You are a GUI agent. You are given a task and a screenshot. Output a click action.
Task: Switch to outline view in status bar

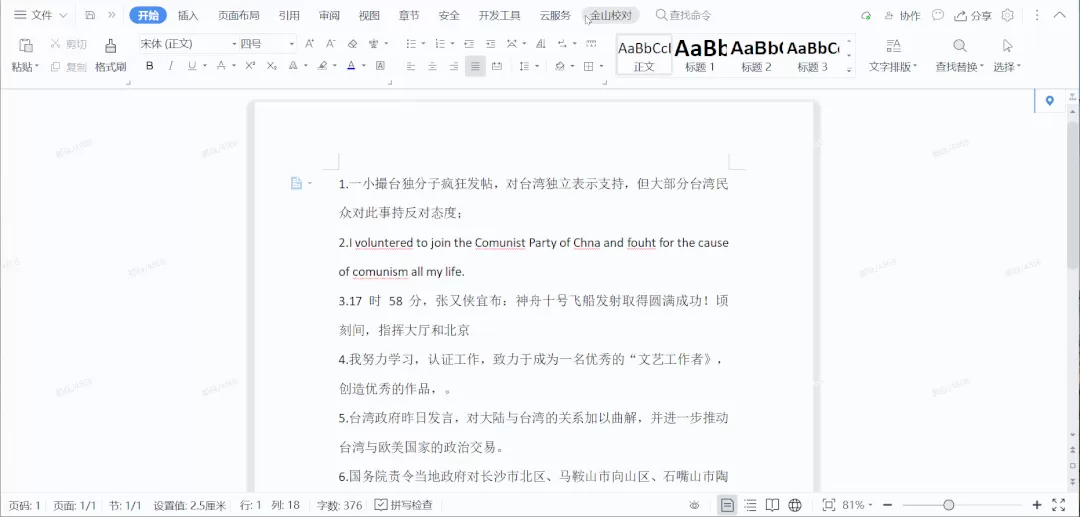coord(751,505)
